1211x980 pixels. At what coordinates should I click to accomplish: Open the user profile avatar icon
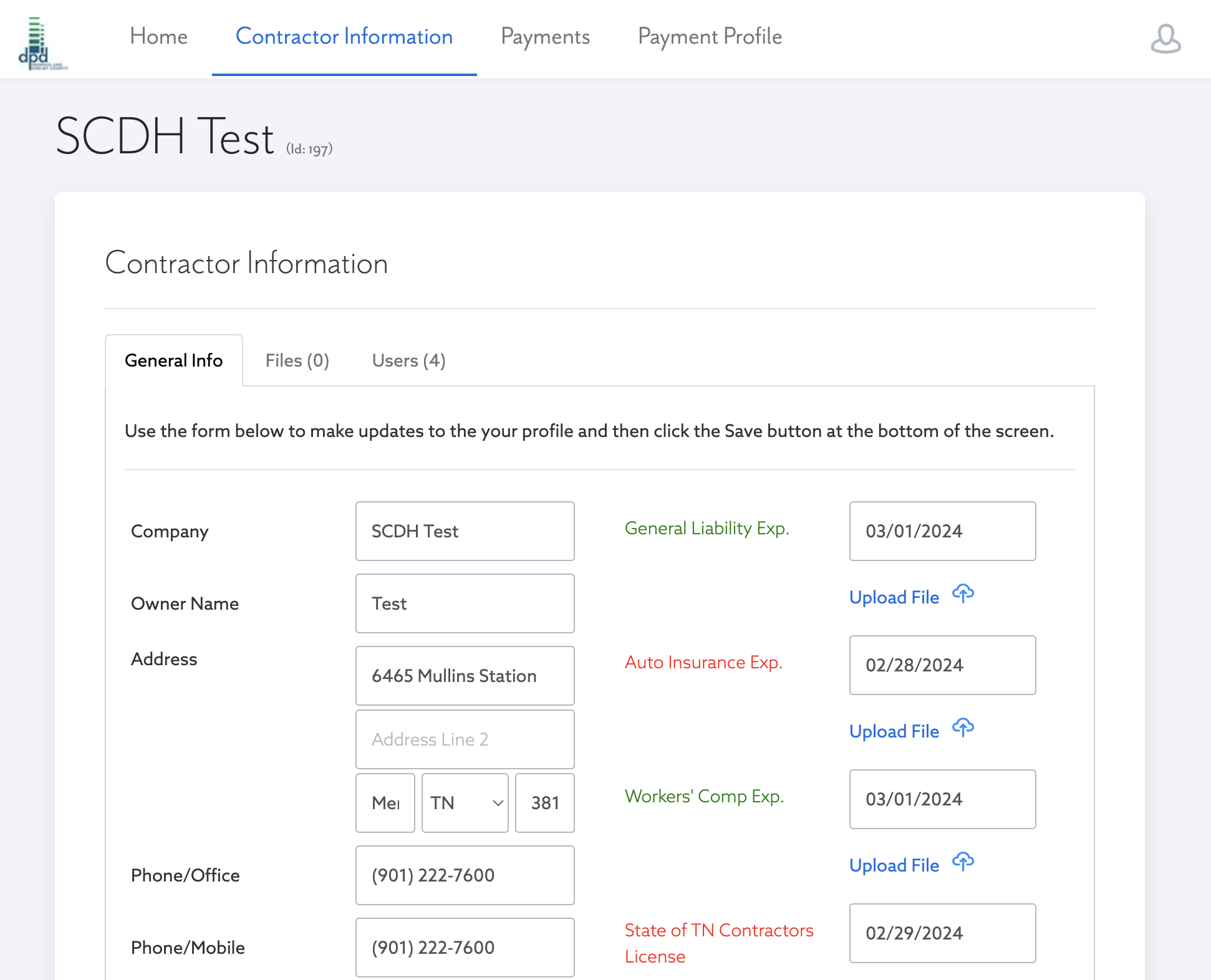(1165, 39)
